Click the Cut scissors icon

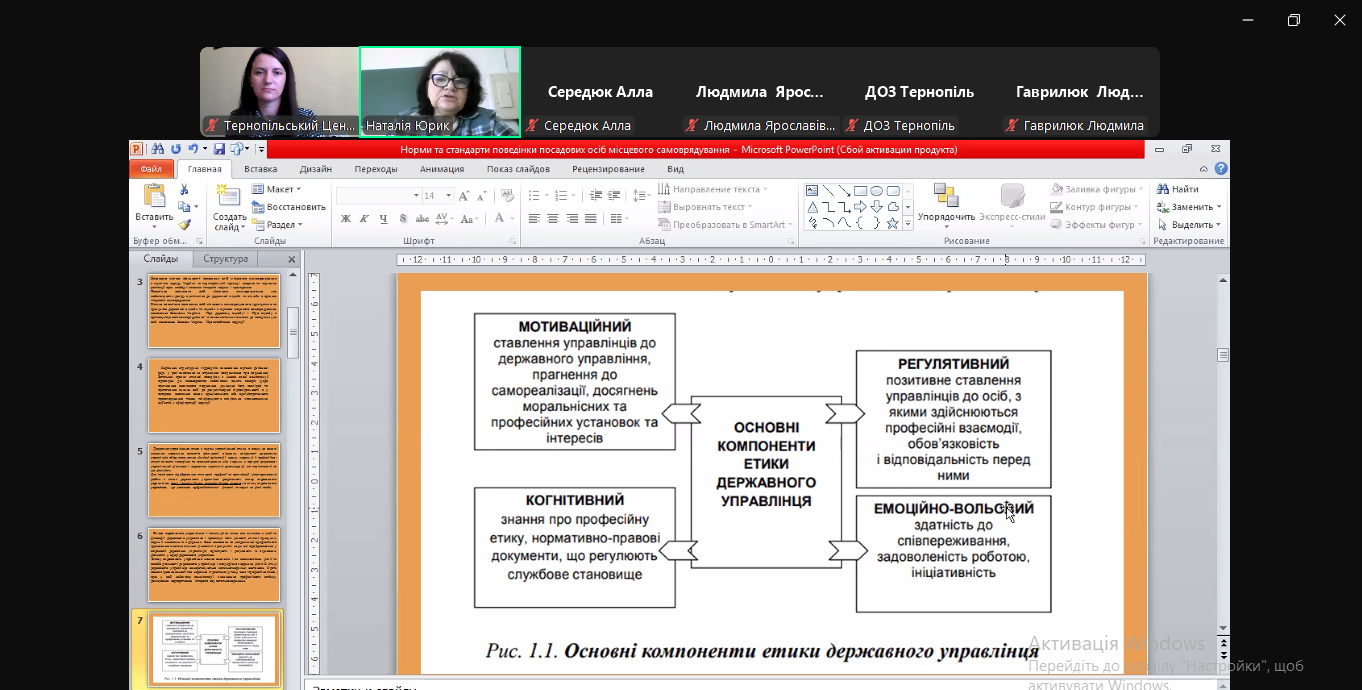[184, 190]
